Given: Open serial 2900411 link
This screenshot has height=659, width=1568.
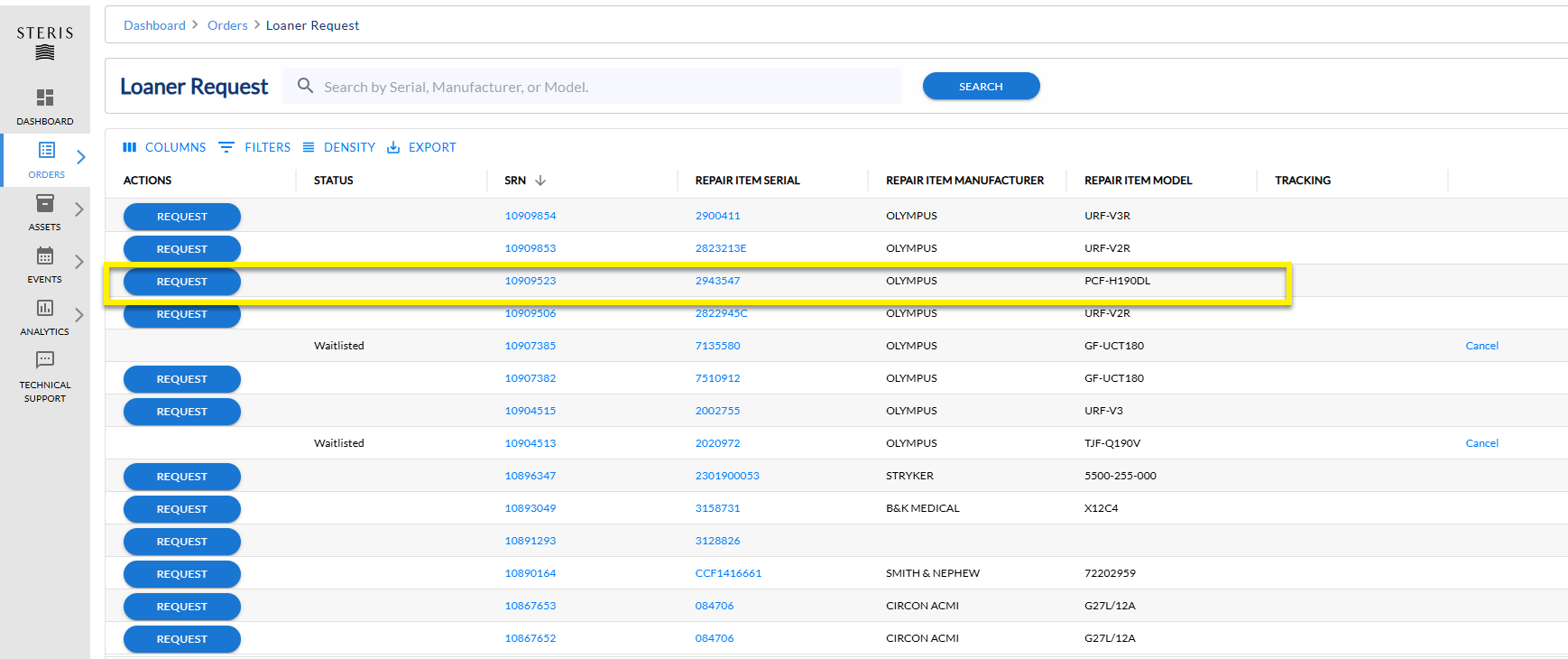Looking at the screenshot, I should point(717,216).
